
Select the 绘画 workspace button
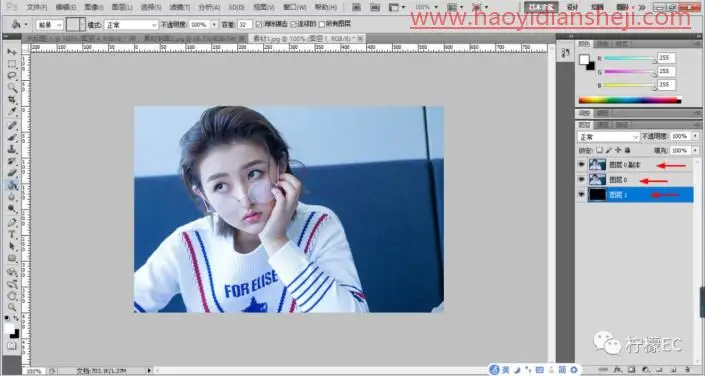tap(597, 7)
